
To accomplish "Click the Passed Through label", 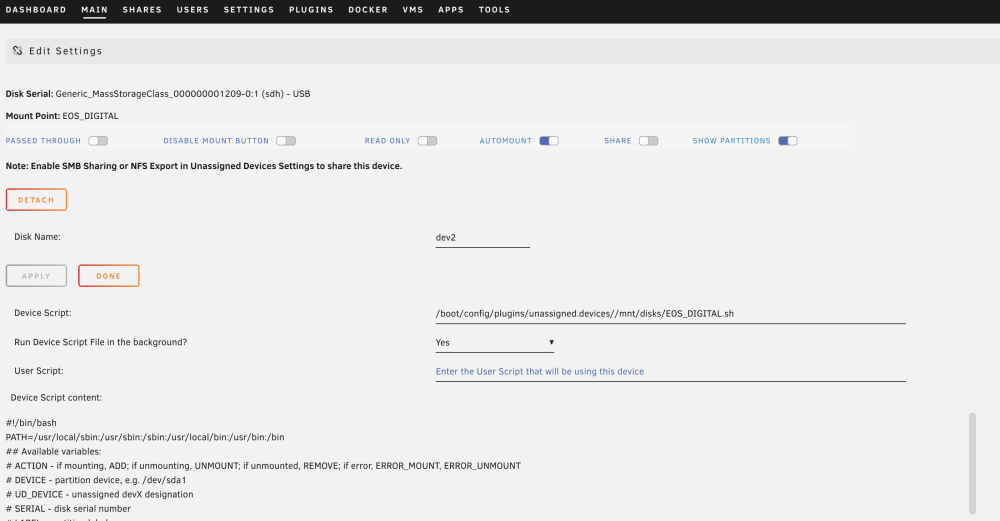I will pyautogui.click(x=43, y=141).
